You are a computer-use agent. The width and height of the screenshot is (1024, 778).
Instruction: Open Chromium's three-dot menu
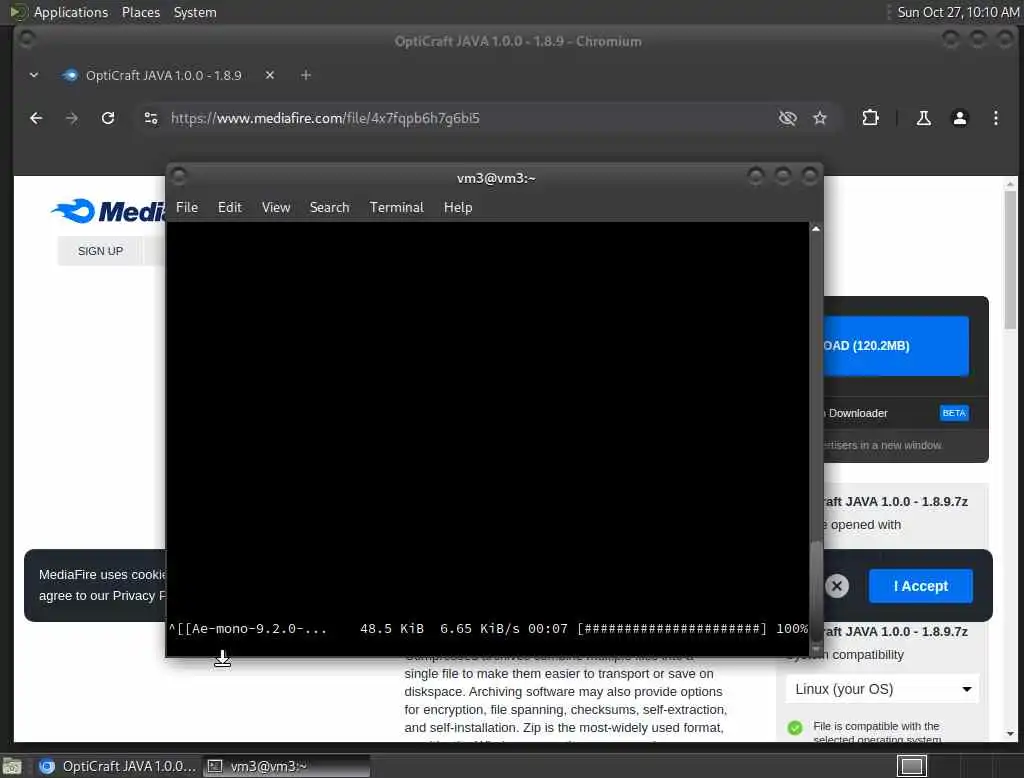coord(995,118)
